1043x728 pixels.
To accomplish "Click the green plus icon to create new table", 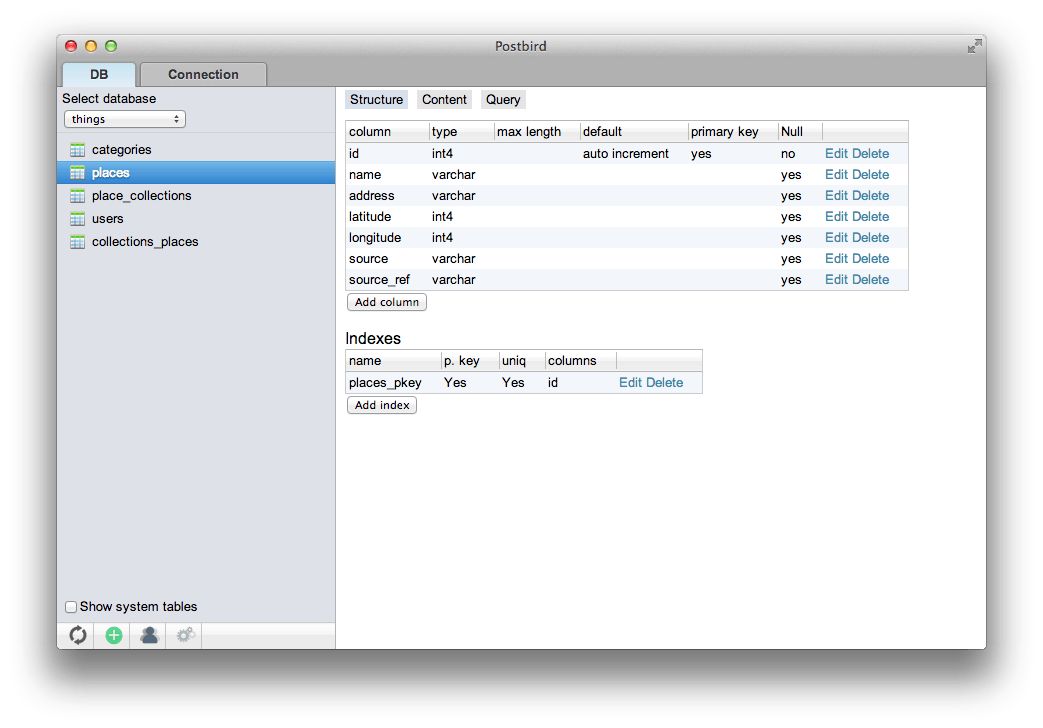I will [x=112, y=635].
